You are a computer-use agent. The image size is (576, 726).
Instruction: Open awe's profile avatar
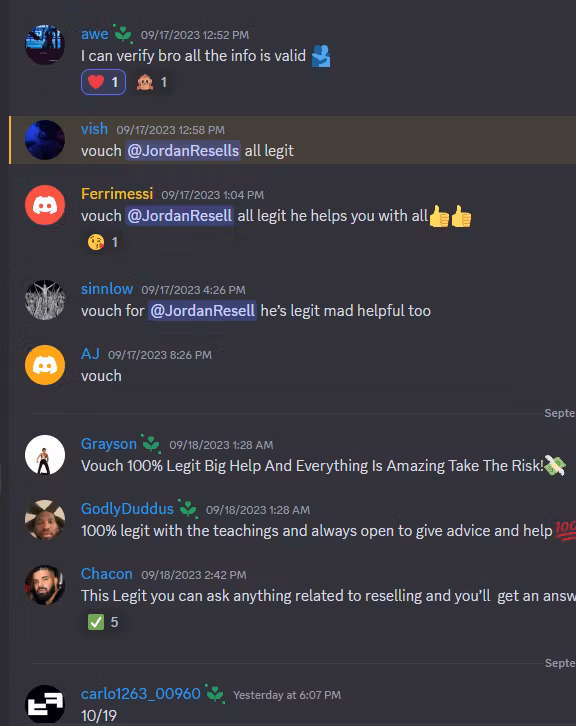pos(45,45)
